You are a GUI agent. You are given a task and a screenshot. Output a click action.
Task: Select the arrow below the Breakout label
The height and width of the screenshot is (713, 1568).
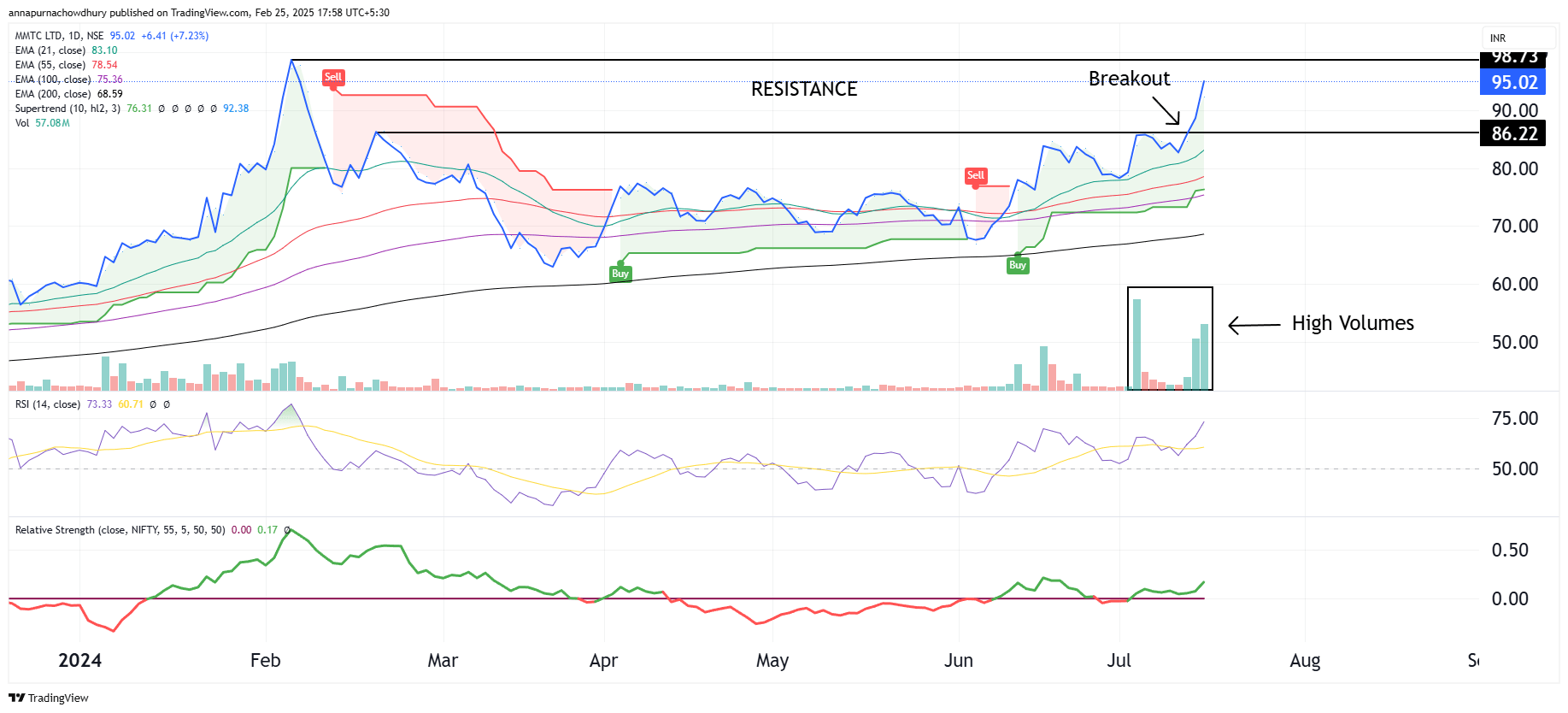pyautogui.click(x=1166, y=110)
